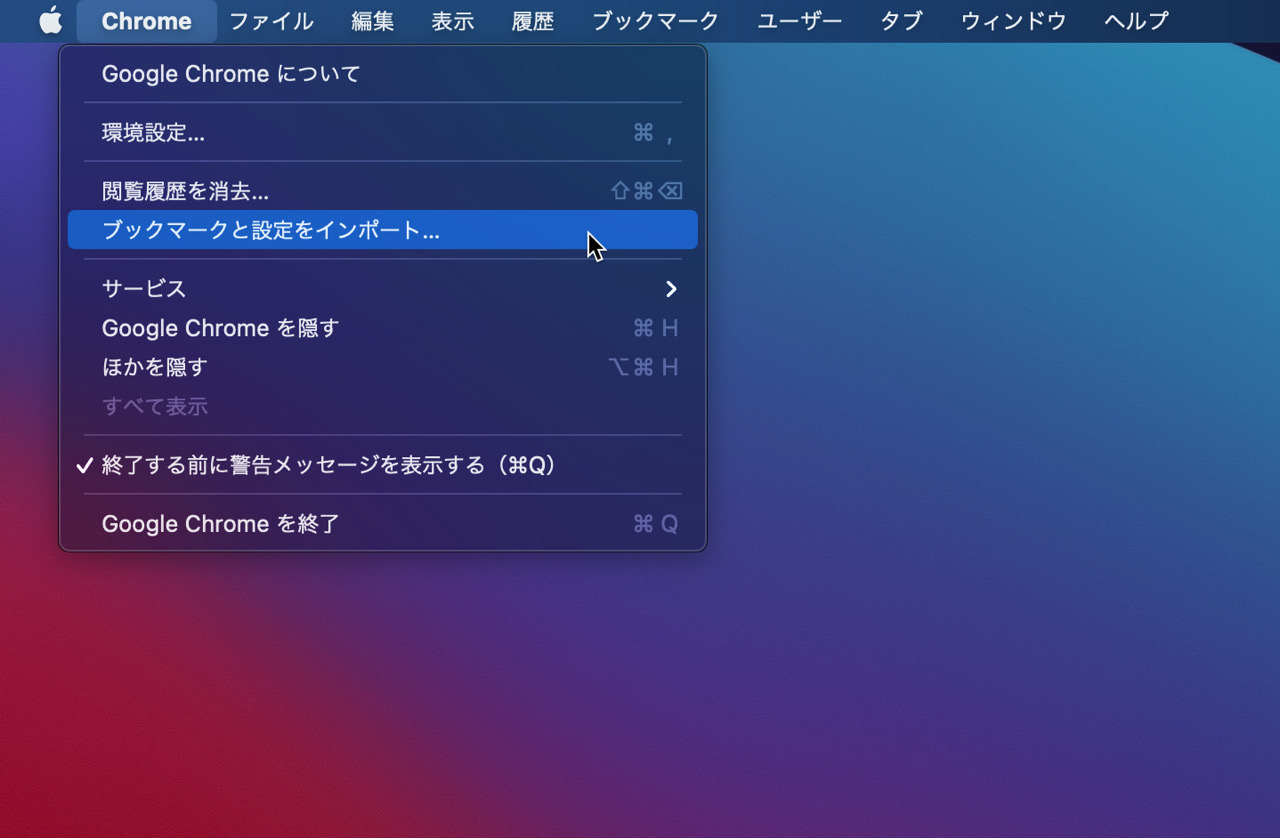Expand the サービス submenu
This screenshot has height=838, width=1280.
click(382, 289)
